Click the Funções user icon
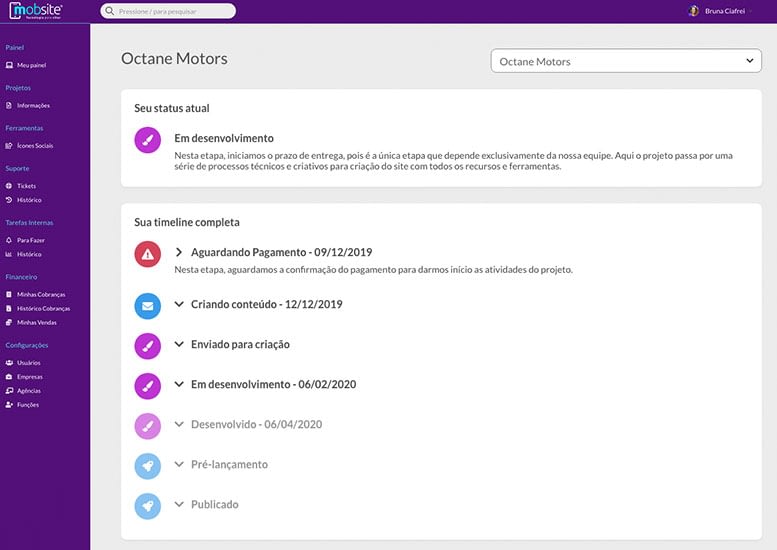This screenshot has width=777, height=550. click(9, 405)
